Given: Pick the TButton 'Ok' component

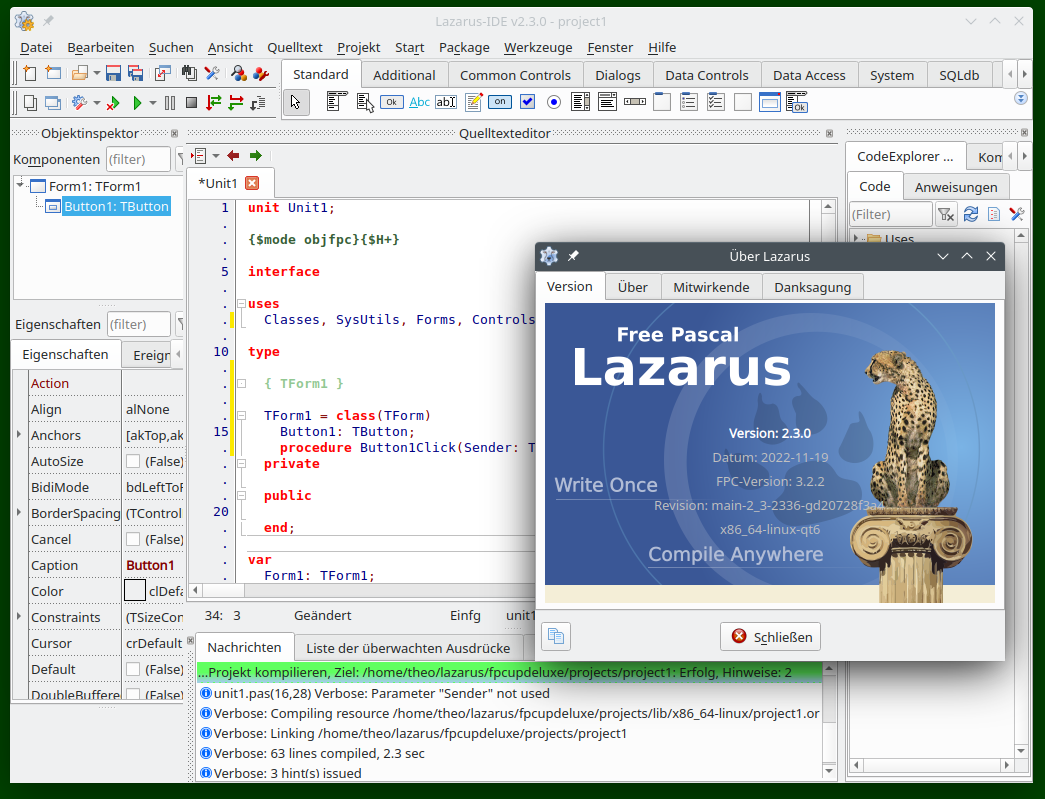Looking at the screenshot, I should pyautogui.click(x=392, y=102).
